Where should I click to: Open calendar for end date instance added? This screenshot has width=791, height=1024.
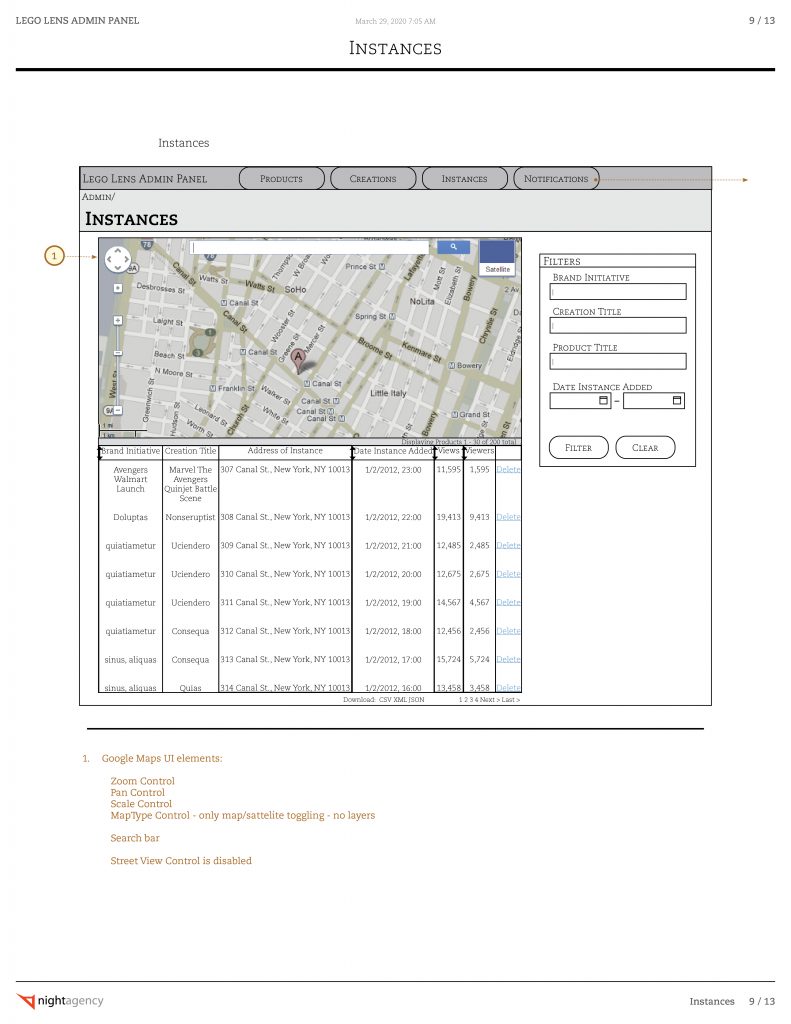[x=677, y=400]
